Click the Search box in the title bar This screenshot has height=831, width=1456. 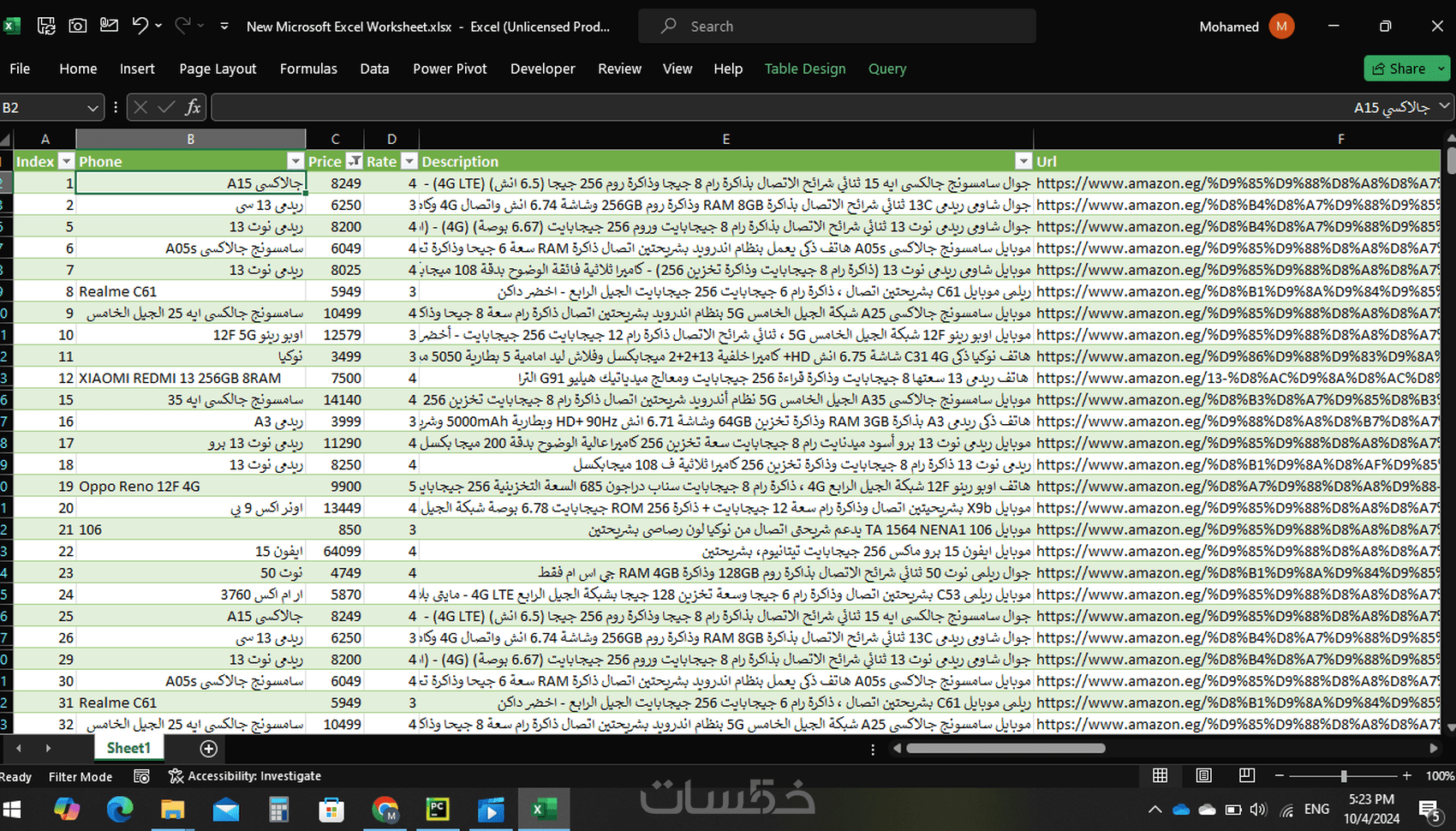click(x=837, y=27)
